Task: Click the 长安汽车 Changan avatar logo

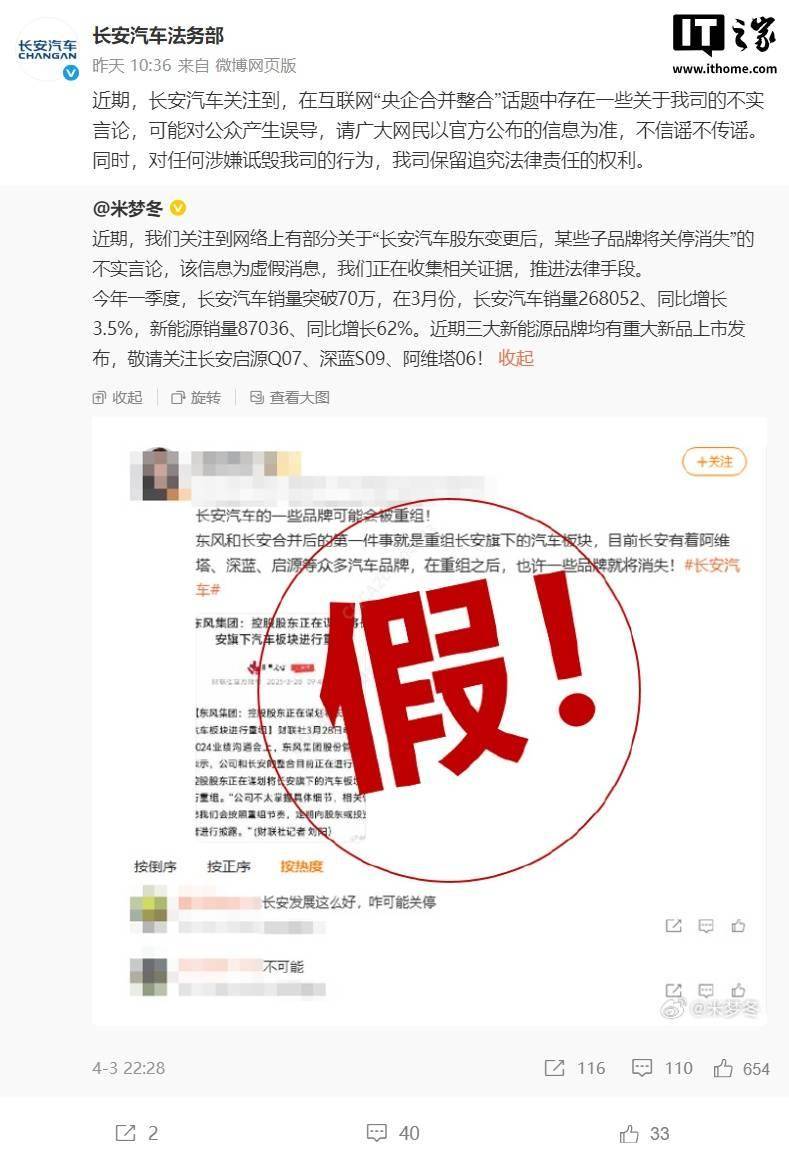Action: 47,49
